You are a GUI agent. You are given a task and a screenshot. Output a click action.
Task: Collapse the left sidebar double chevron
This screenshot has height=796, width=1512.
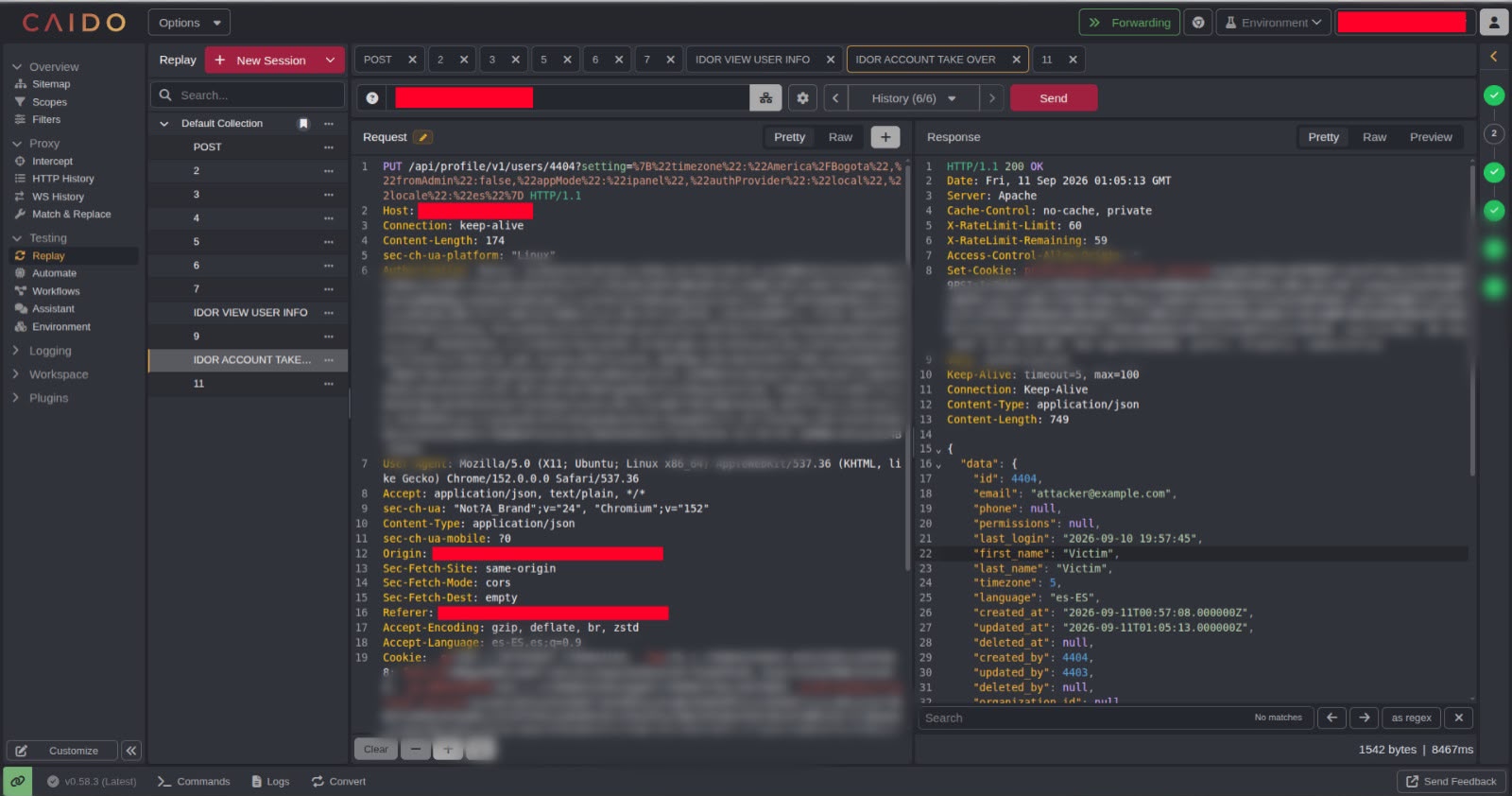131,751
